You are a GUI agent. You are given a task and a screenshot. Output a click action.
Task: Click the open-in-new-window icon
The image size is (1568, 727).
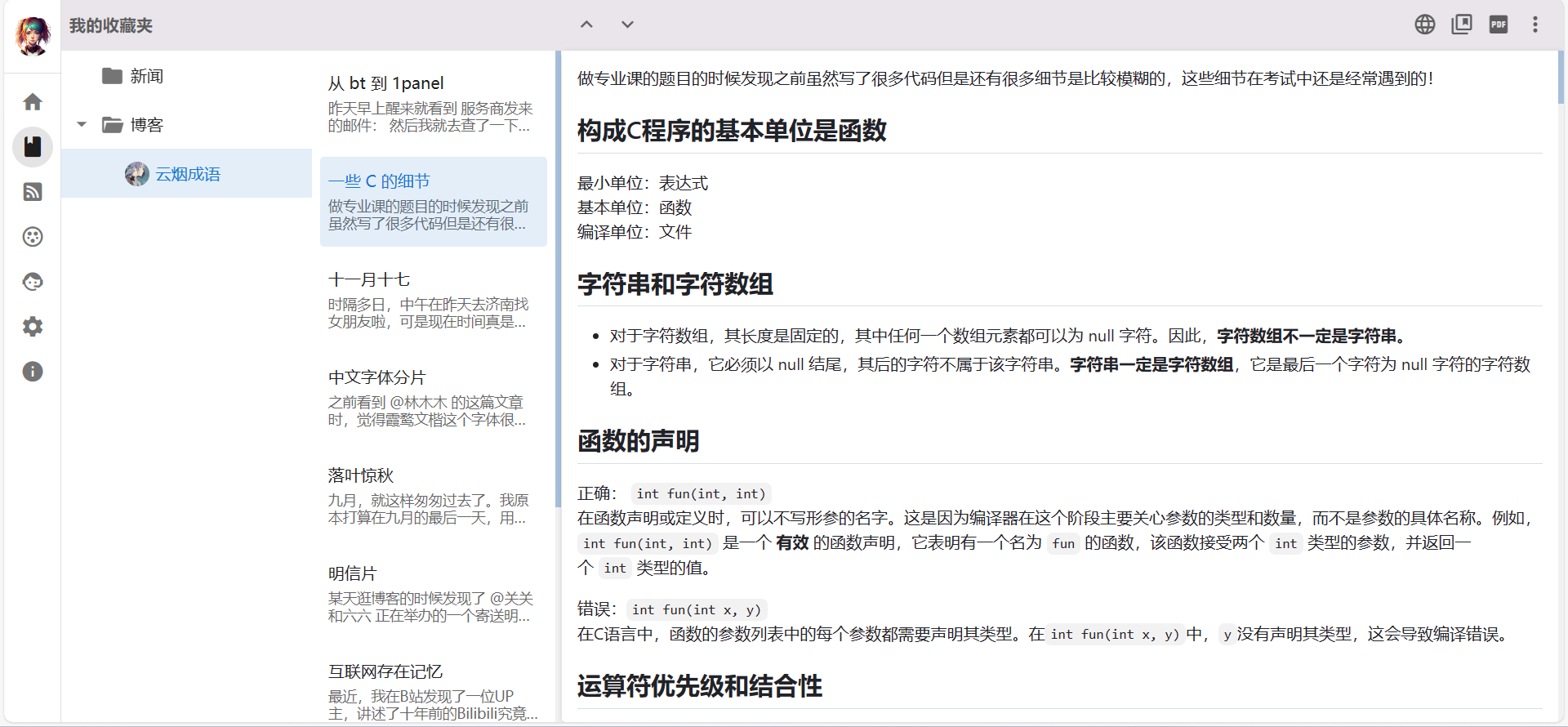click(x=1462, y=25)
